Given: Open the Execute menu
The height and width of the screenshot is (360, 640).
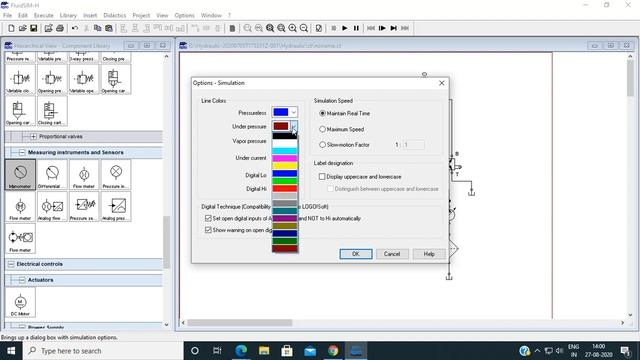Looking at the screenshot, I should pos(44,15).
